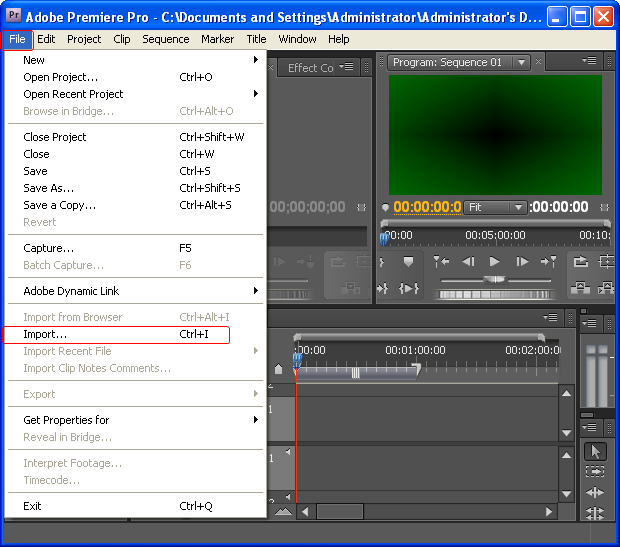Click the Save entry with the Ctrl+S shortcut
The width and height of the screenshot is (620, 547).
tap(136, 171)
